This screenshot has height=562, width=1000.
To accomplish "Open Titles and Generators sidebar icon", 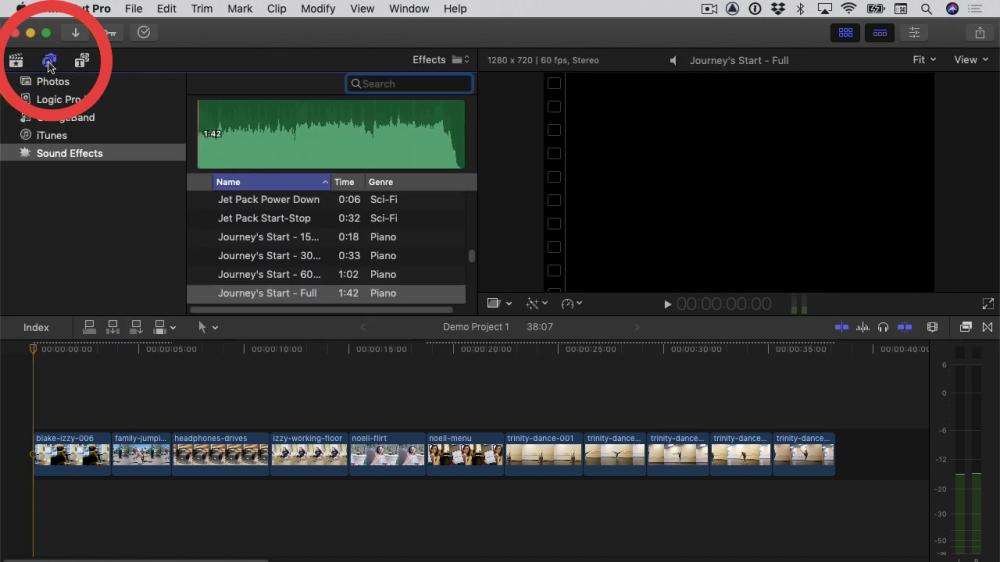I will 82,61.
